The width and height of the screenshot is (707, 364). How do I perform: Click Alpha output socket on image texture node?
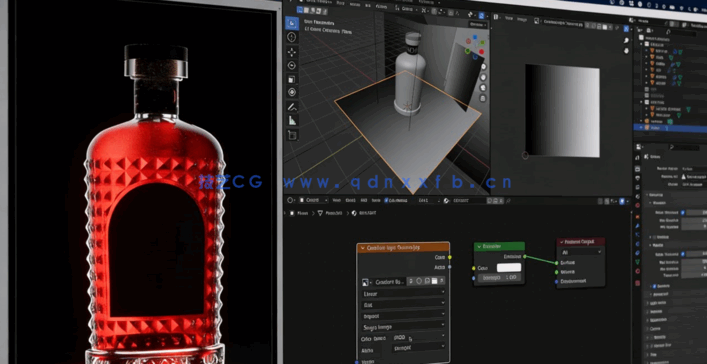450,267
